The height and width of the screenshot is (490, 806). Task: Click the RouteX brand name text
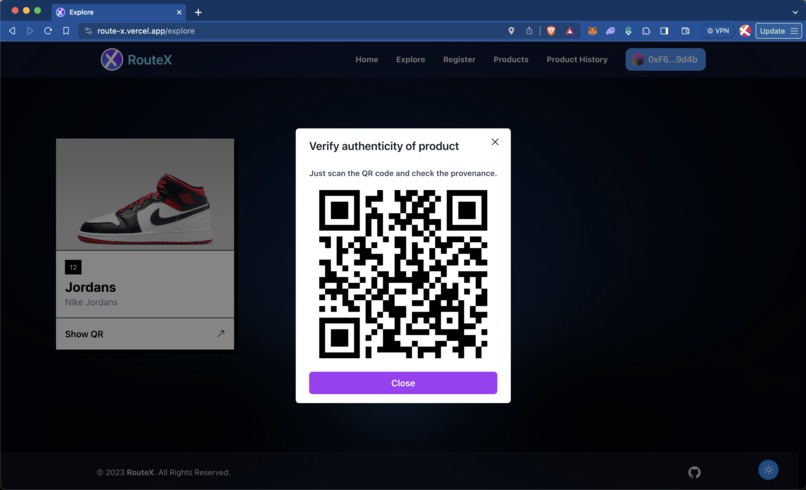pyautogui.click(x=150, y=60)
